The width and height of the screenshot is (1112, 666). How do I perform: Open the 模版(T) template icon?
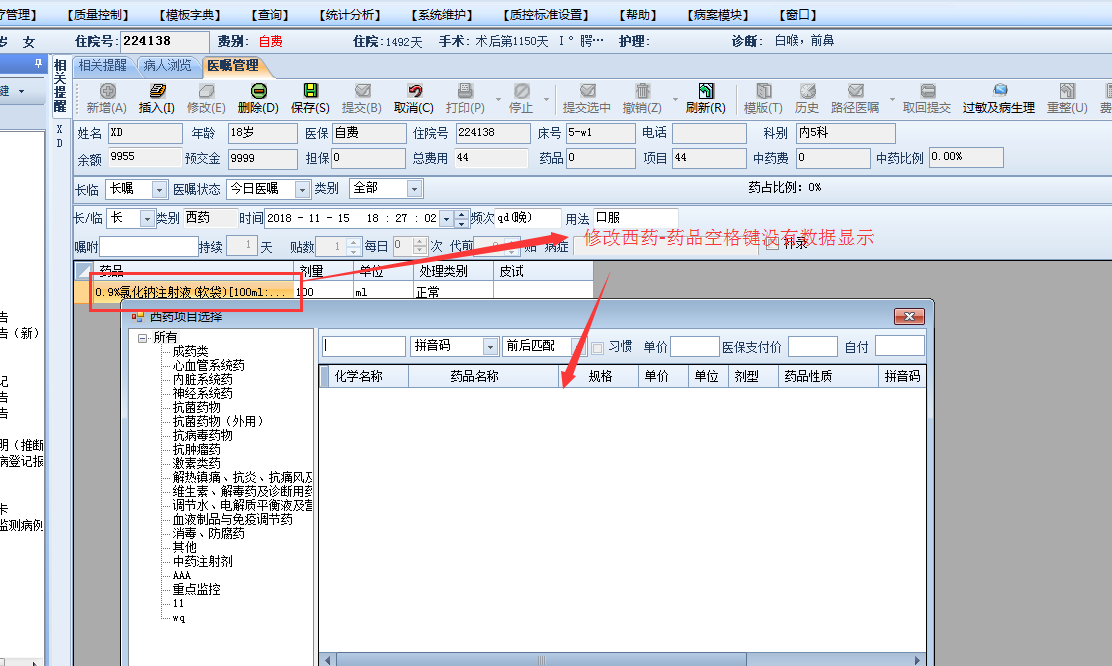coord(764,91)
